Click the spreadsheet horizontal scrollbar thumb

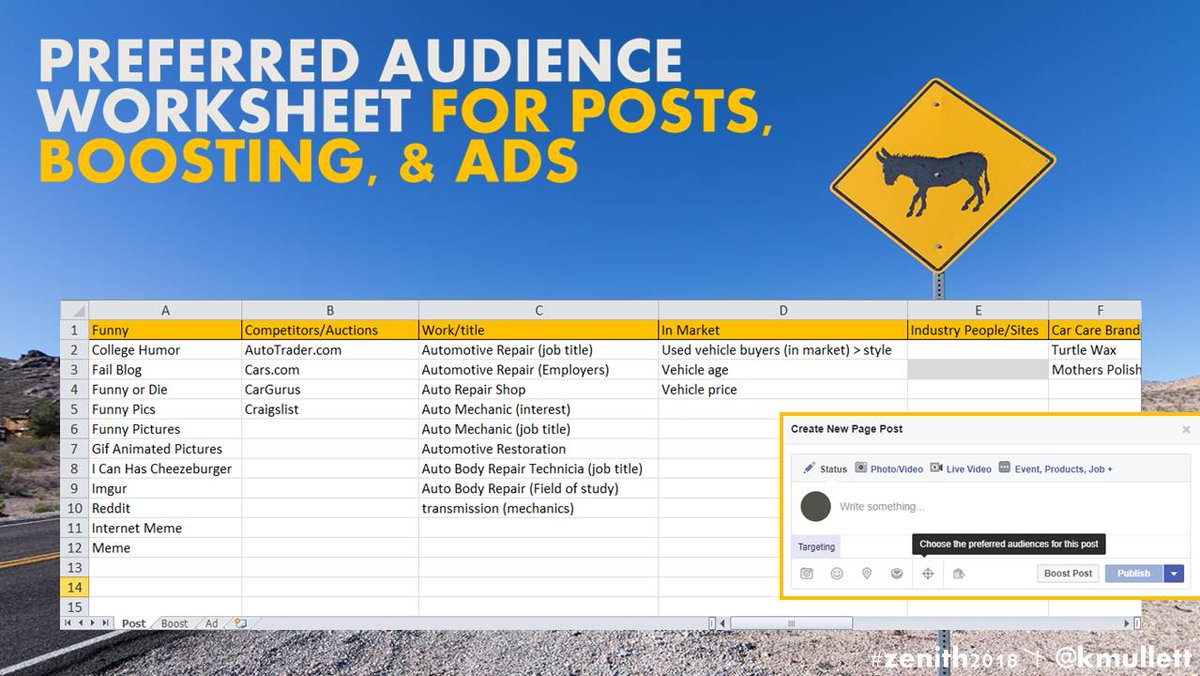(x=790, y=623)
